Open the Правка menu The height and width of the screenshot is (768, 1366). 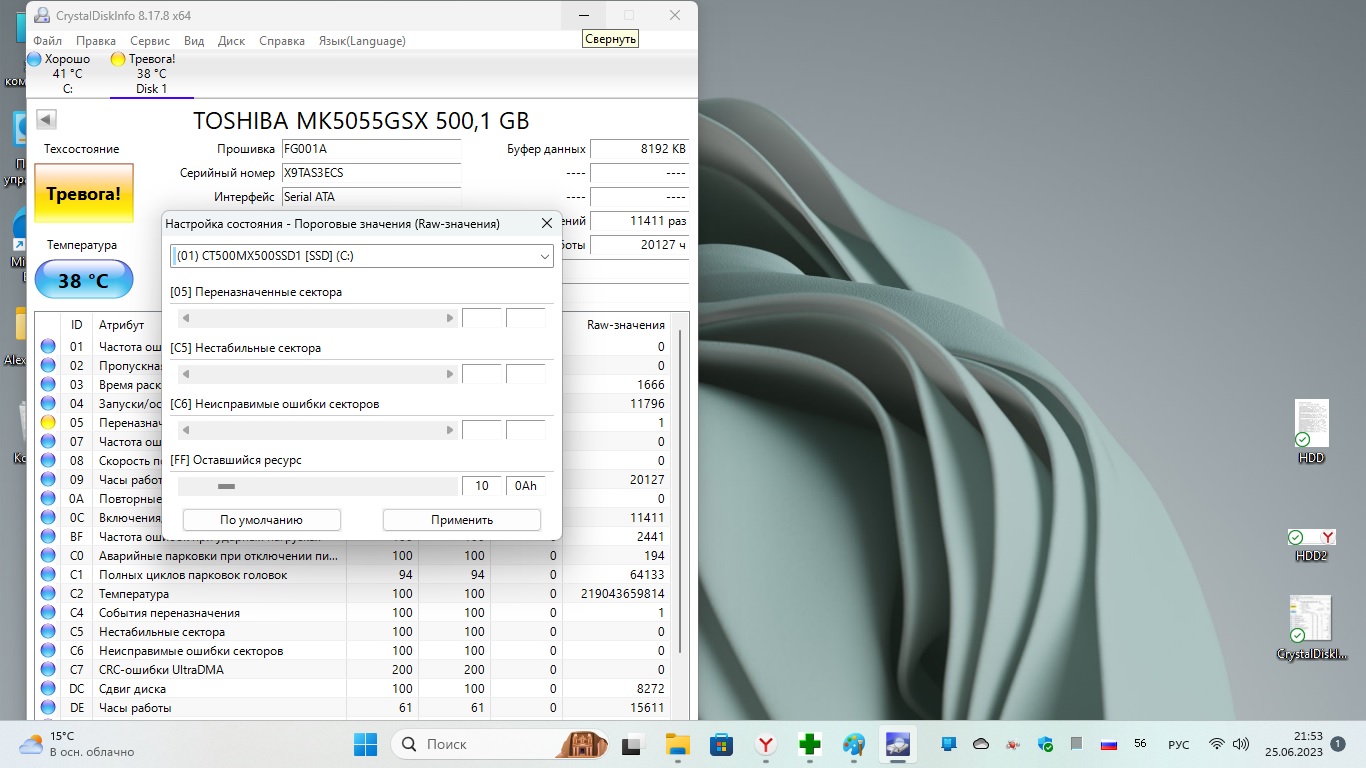96,41
